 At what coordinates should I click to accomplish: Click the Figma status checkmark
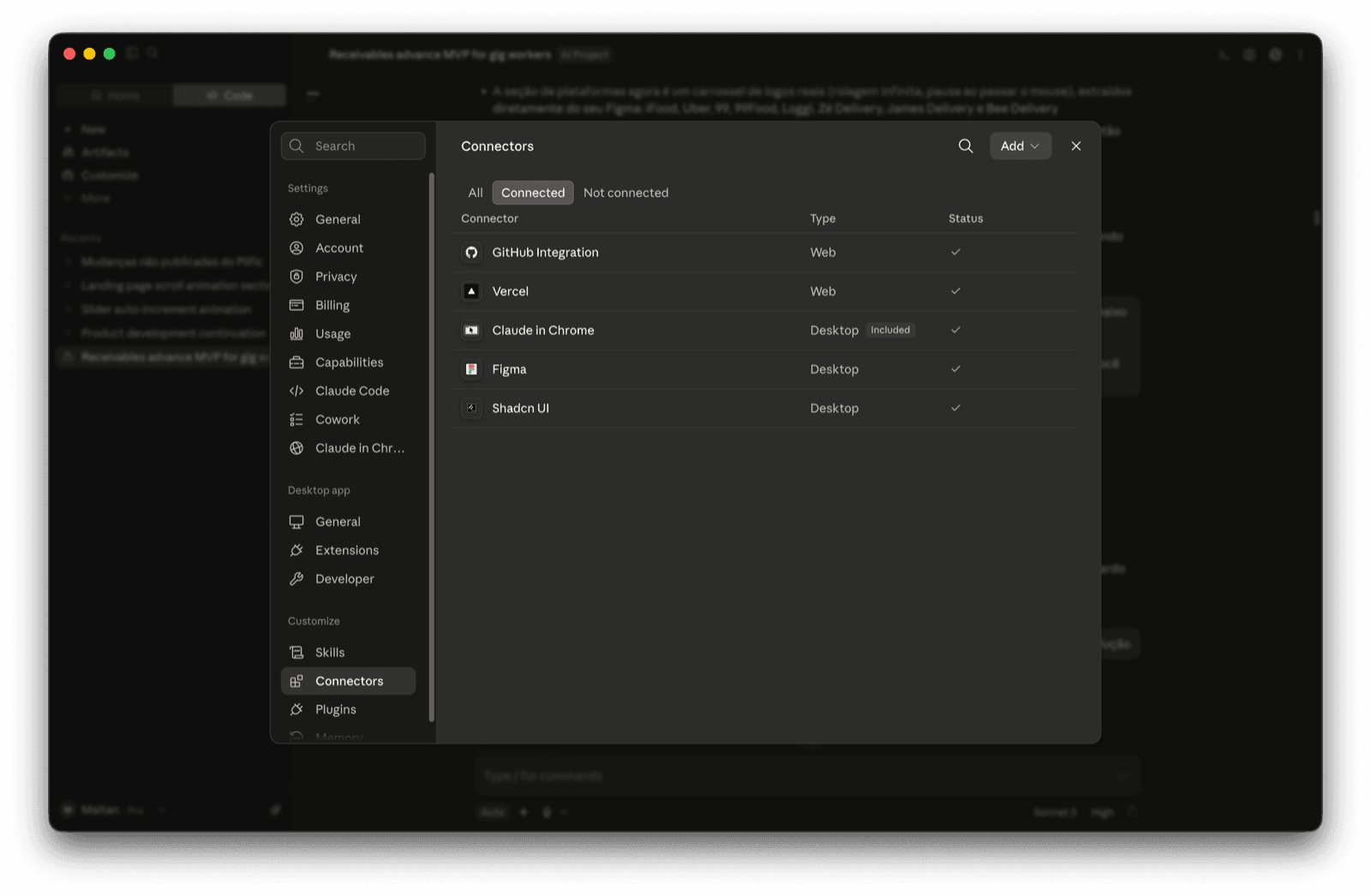pos(955,369)
